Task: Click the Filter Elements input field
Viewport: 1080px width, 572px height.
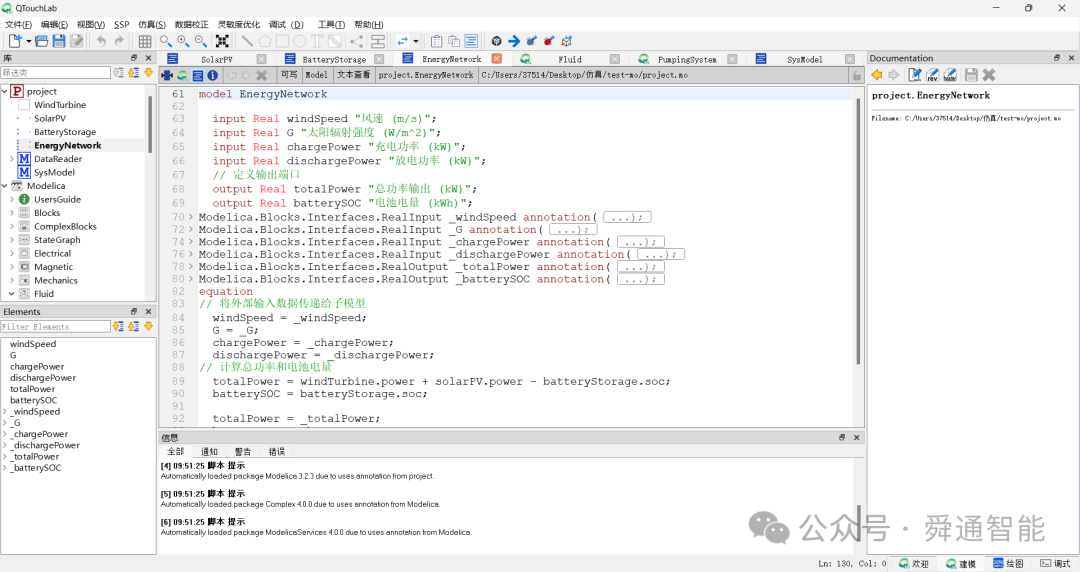Action: [x=55, y=327]
